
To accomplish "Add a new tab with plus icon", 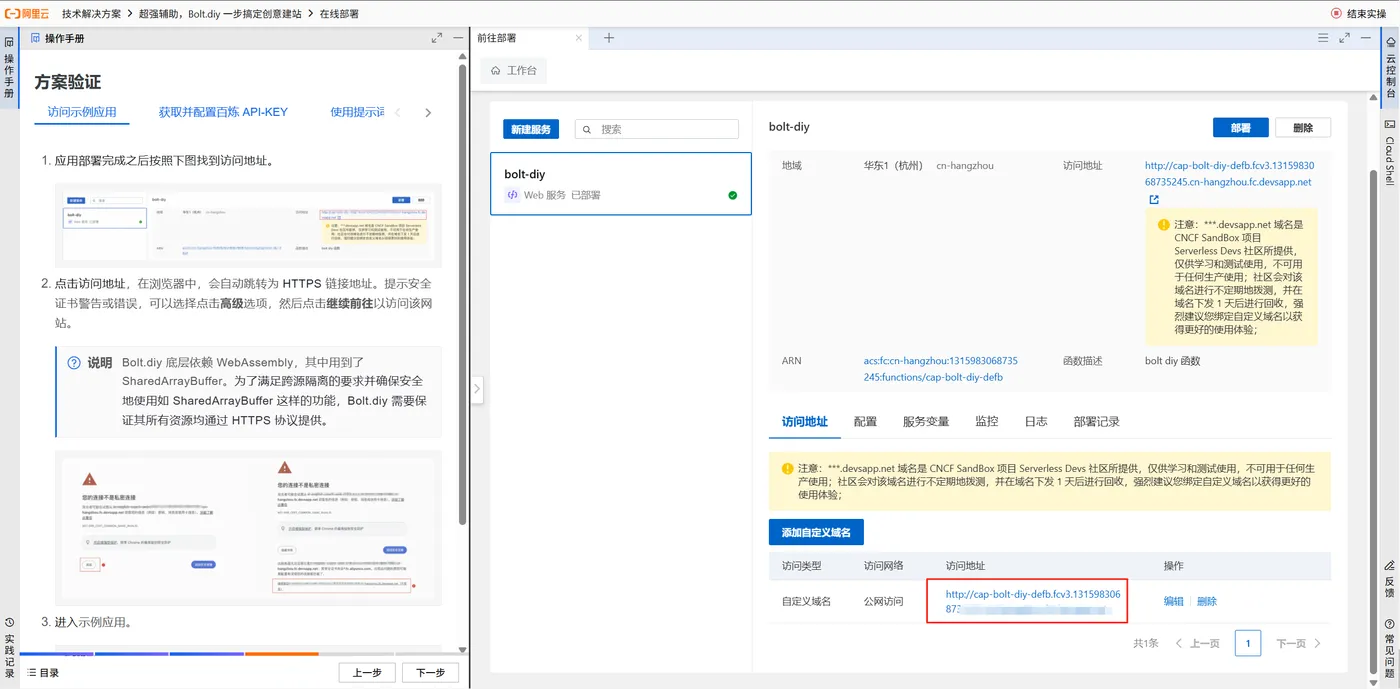I will (609, 38).
